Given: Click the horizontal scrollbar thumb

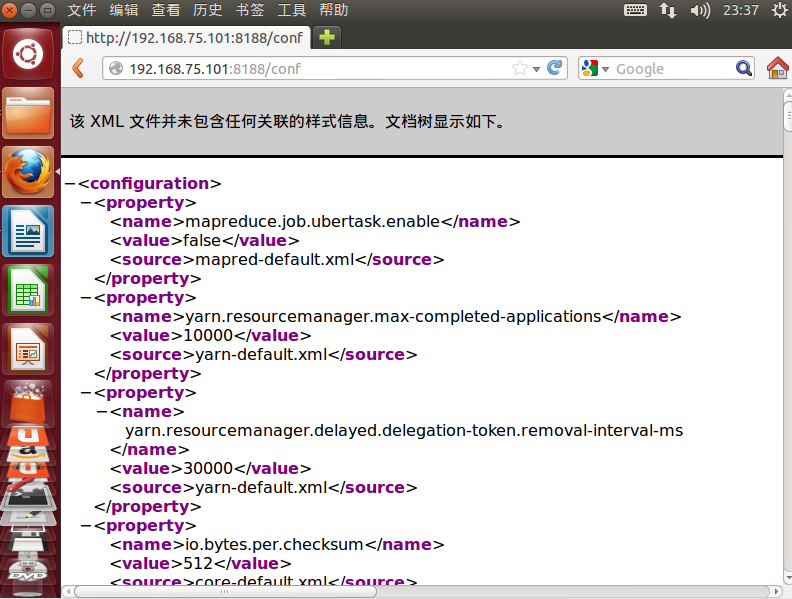Looking at the screenshot, I should (x=225, y=591).
